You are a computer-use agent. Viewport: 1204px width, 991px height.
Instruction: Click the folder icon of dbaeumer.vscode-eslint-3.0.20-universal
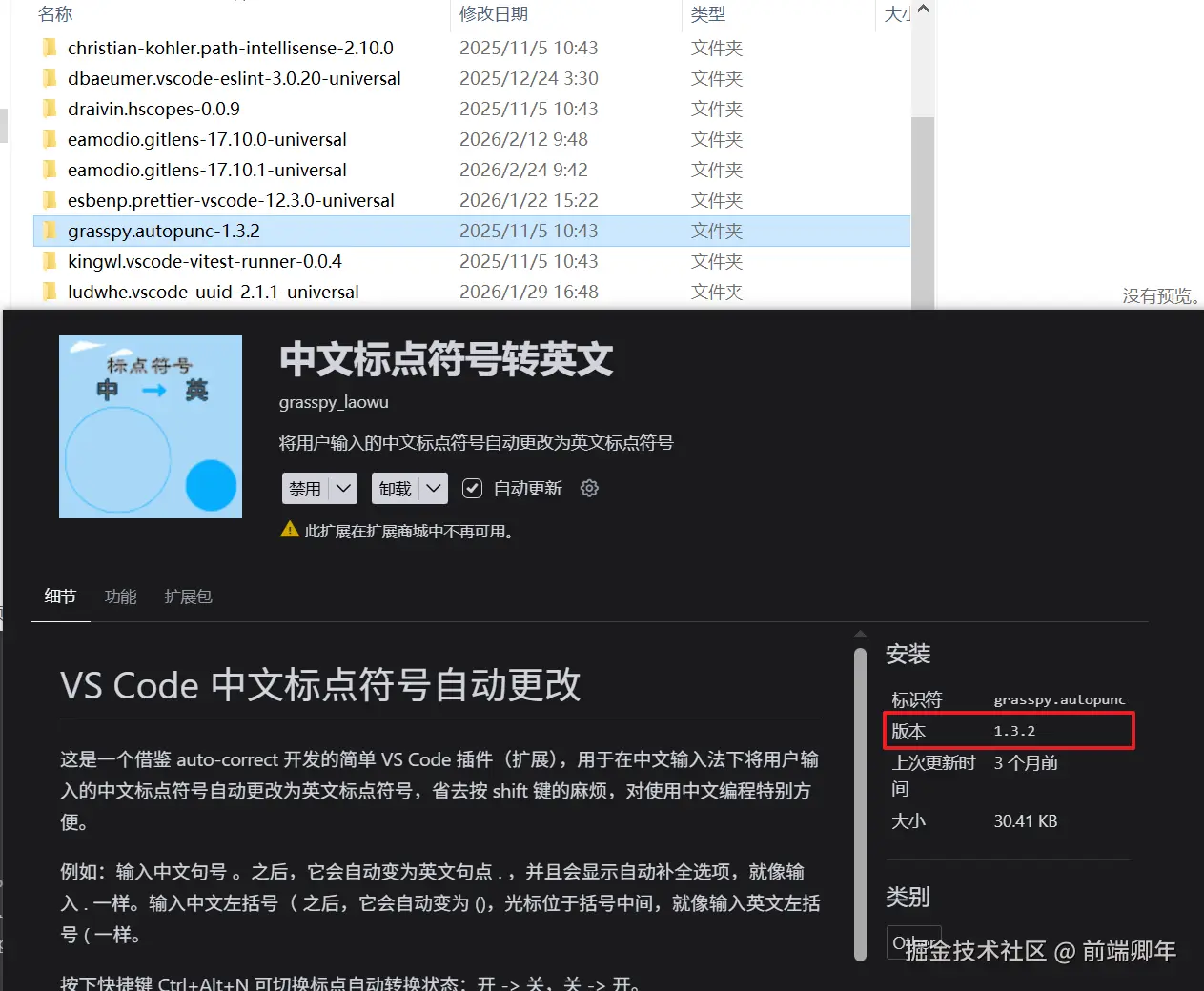[x=50, y=78]
